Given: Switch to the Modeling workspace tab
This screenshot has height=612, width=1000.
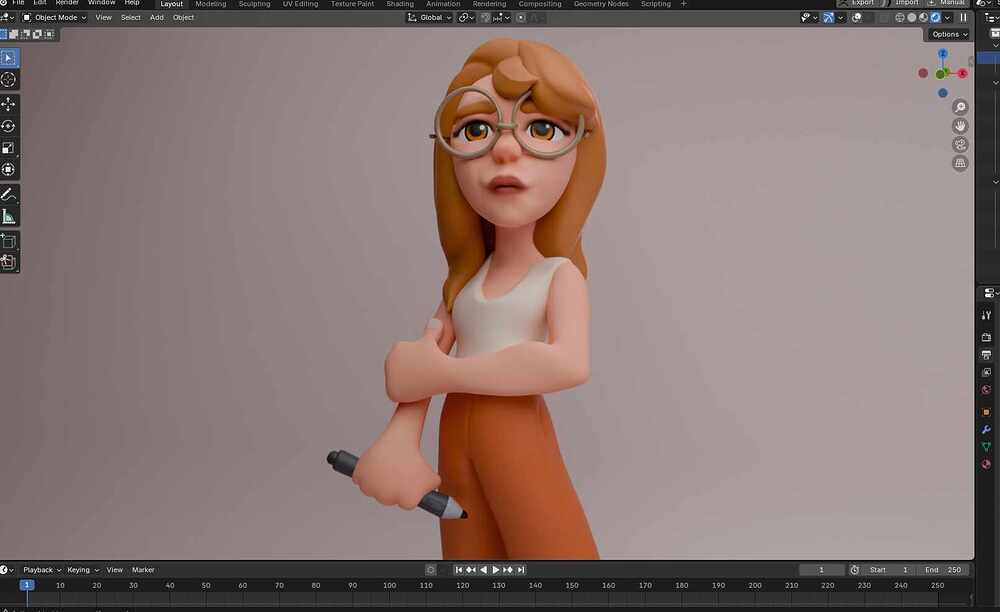Looking at the screenshot, I should [x=210, y=4].
